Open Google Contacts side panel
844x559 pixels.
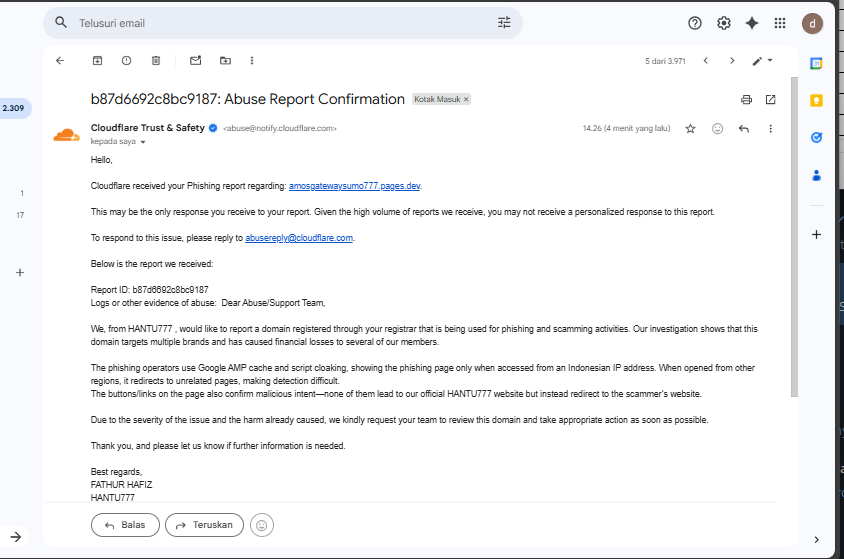pos(817,175)
